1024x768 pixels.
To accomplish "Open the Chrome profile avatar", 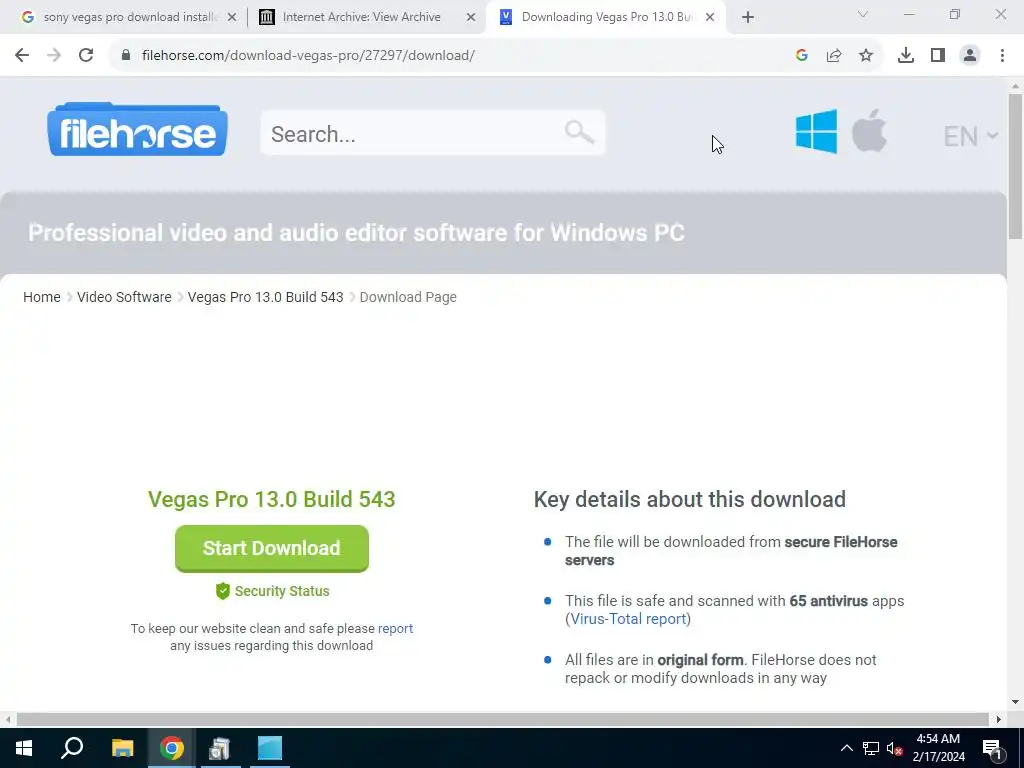I will 970,56.
